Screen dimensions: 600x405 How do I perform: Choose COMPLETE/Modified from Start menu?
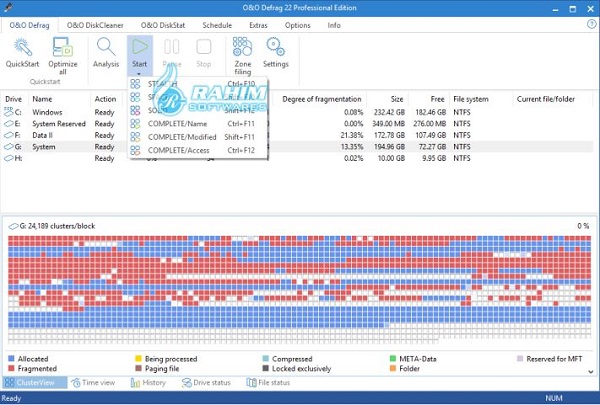pyautogui.click(x=198, y=137)
